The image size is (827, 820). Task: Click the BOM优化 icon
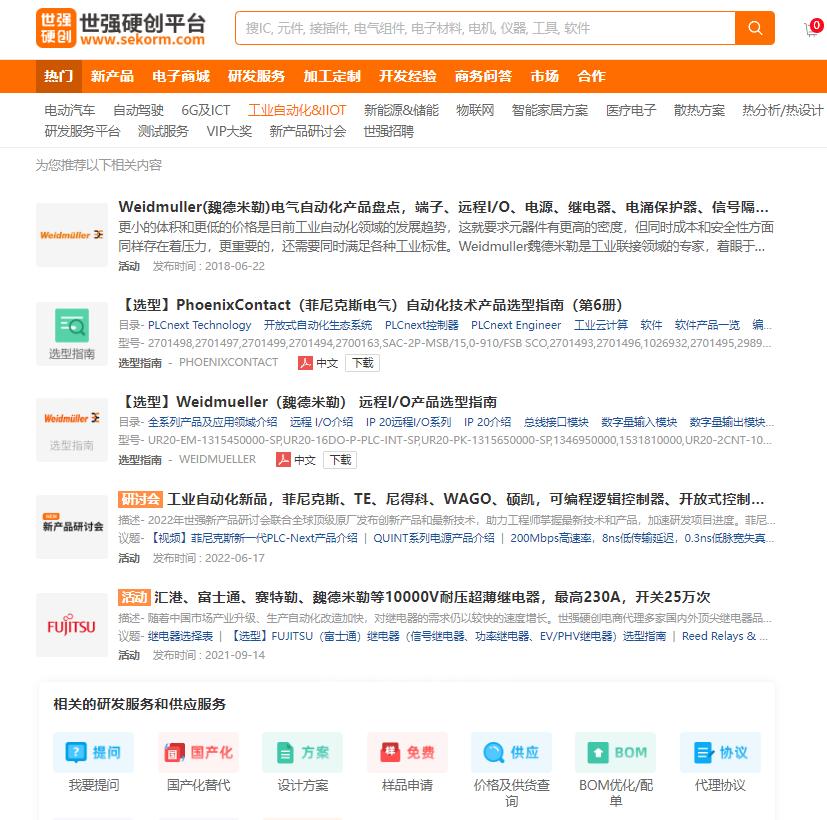615,752
